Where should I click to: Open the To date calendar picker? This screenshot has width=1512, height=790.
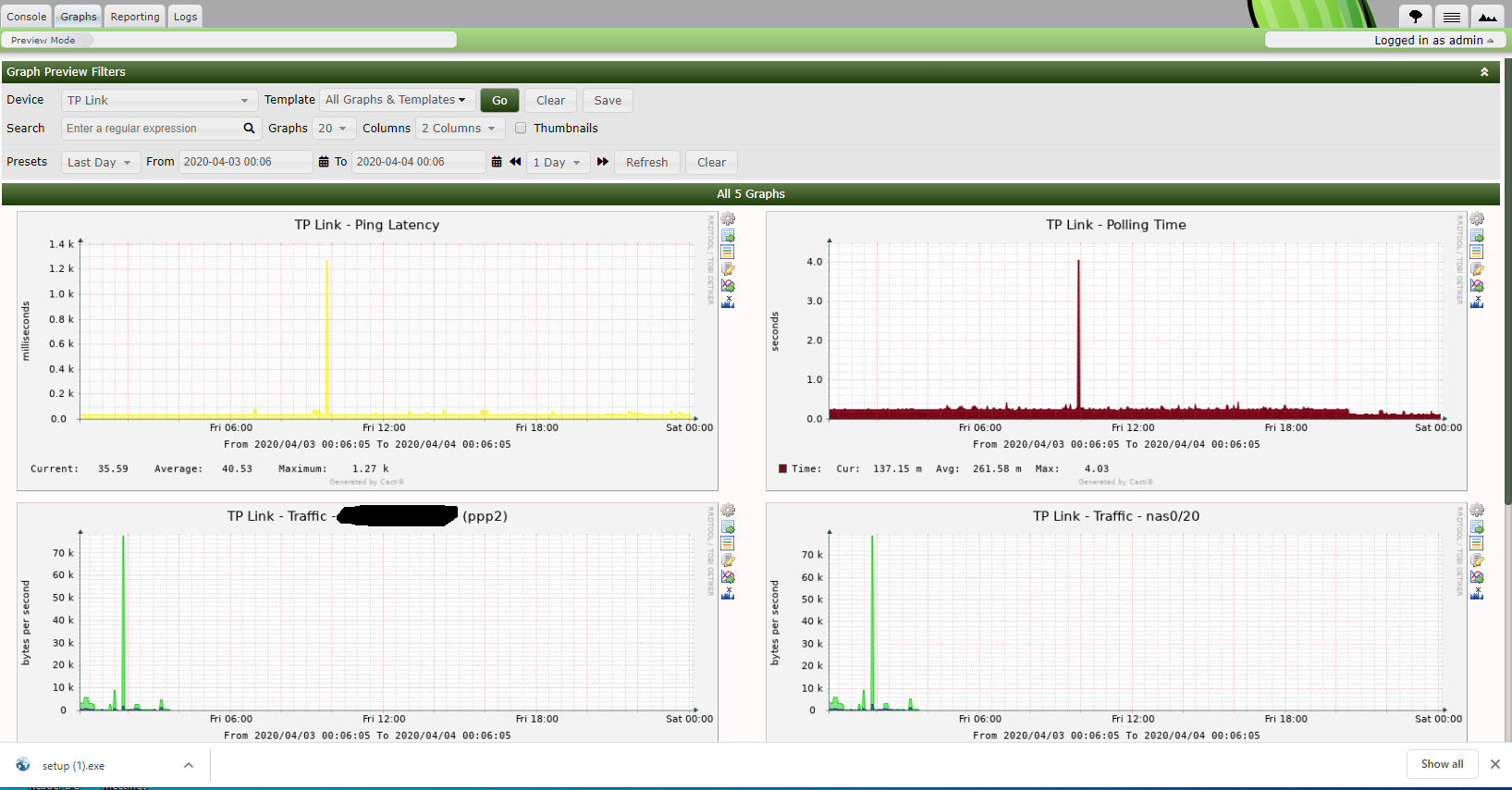(497, 162)
